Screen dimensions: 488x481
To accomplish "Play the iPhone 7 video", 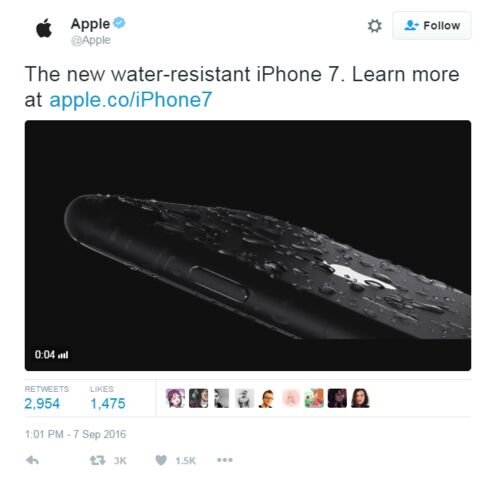I will 248,245.
